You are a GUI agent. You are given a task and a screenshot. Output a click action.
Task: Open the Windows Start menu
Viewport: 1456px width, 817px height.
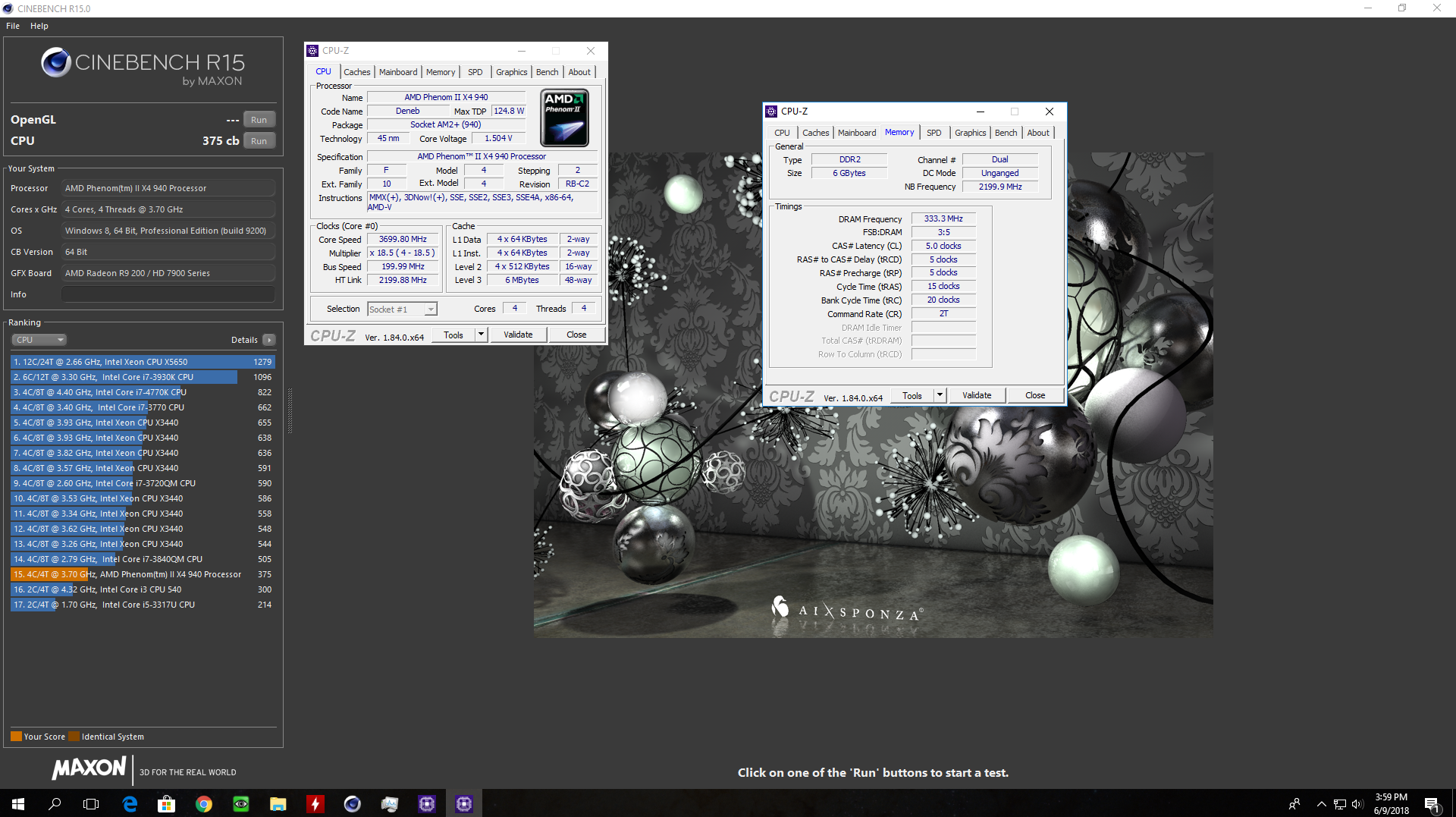(x=18, y=803)
